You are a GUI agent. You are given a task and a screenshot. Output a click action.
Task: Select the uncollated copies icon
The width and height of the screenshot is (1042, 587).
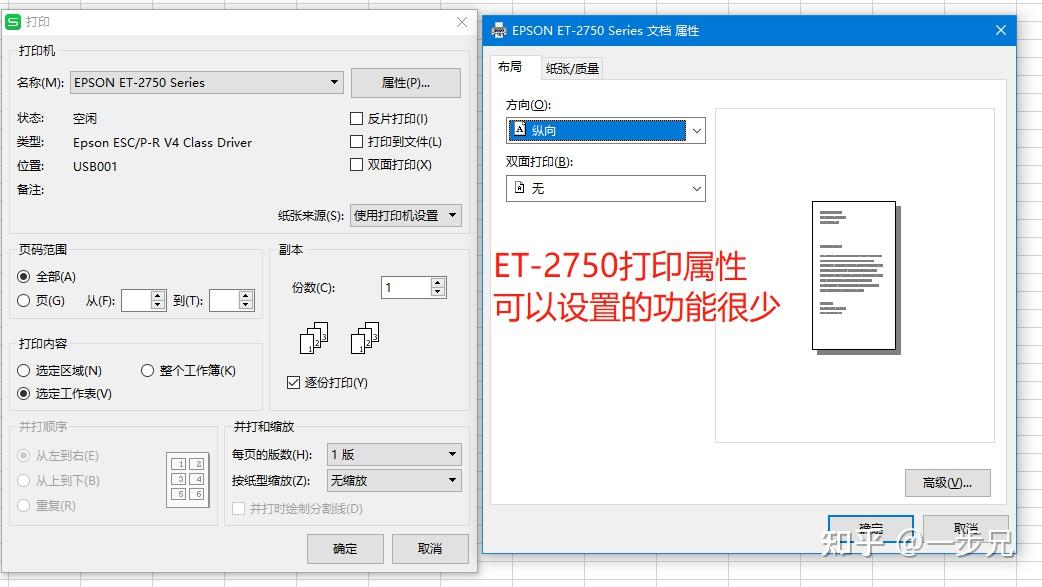tap(364, 338)
